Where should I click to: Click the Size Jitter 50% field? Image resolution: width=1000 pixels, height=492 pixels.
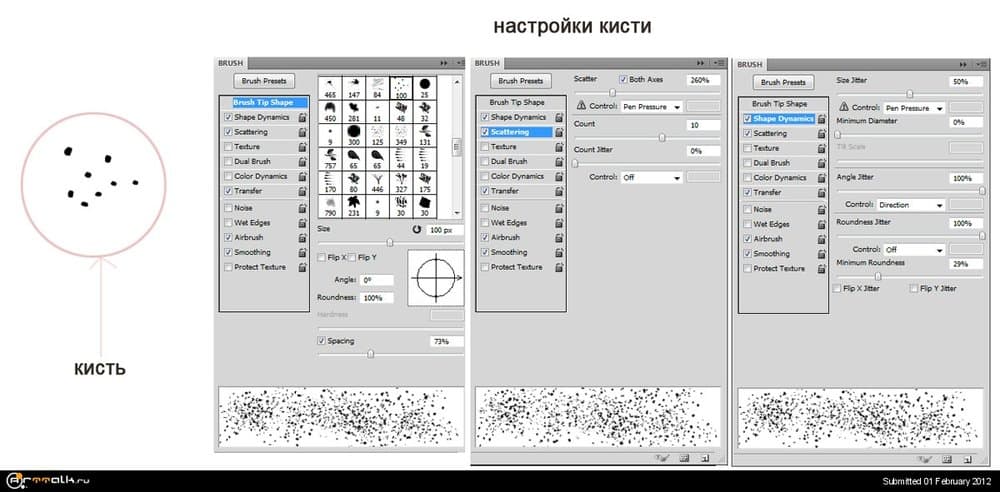coord(966,82)
